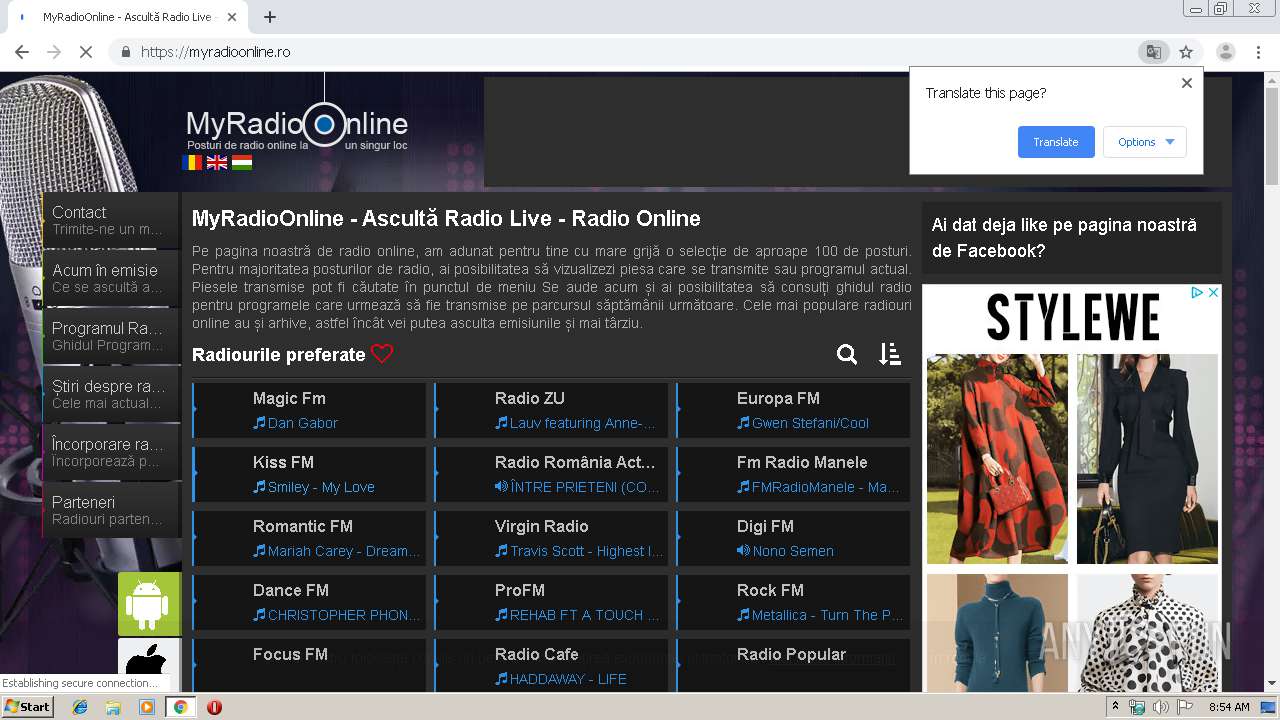Screen dimensions: 1280x720
Task: Click the site lock icon in address bar
Action: pyautogui.click(x=125, y=52)
